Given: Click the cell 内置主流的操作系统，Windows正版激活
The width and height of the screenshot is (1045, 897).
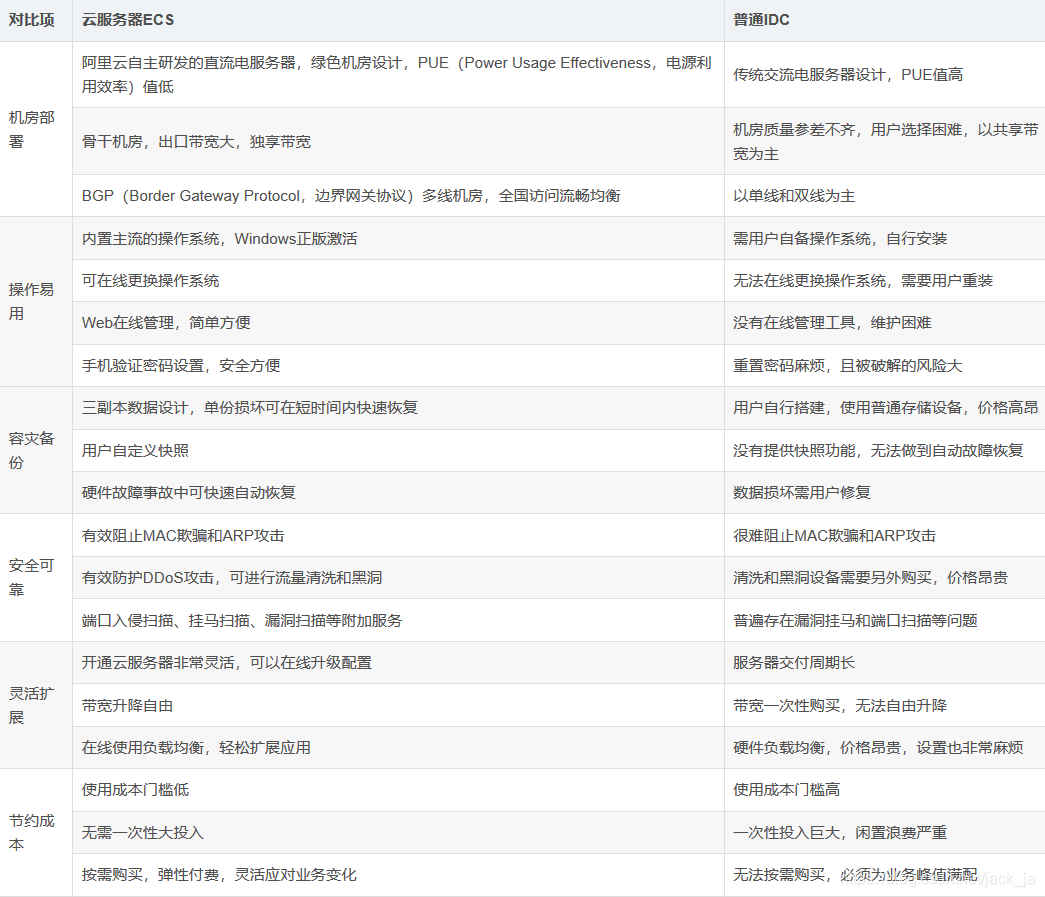Looking at the screenshot, I should click(399, 239).
